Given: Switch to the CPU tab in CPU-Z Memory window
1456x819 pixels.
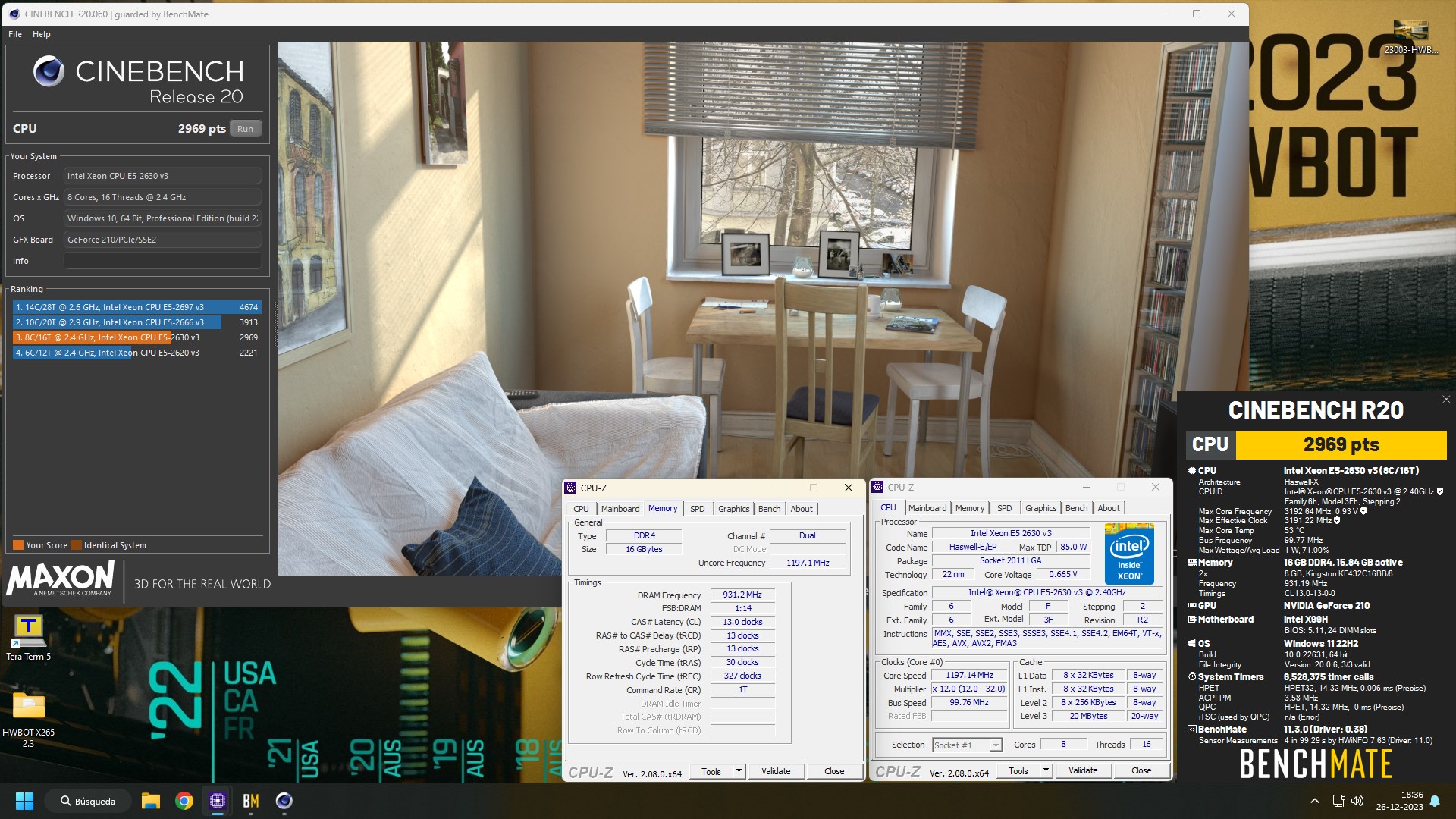Looking at the screenshot, I should tap(582, 509).
